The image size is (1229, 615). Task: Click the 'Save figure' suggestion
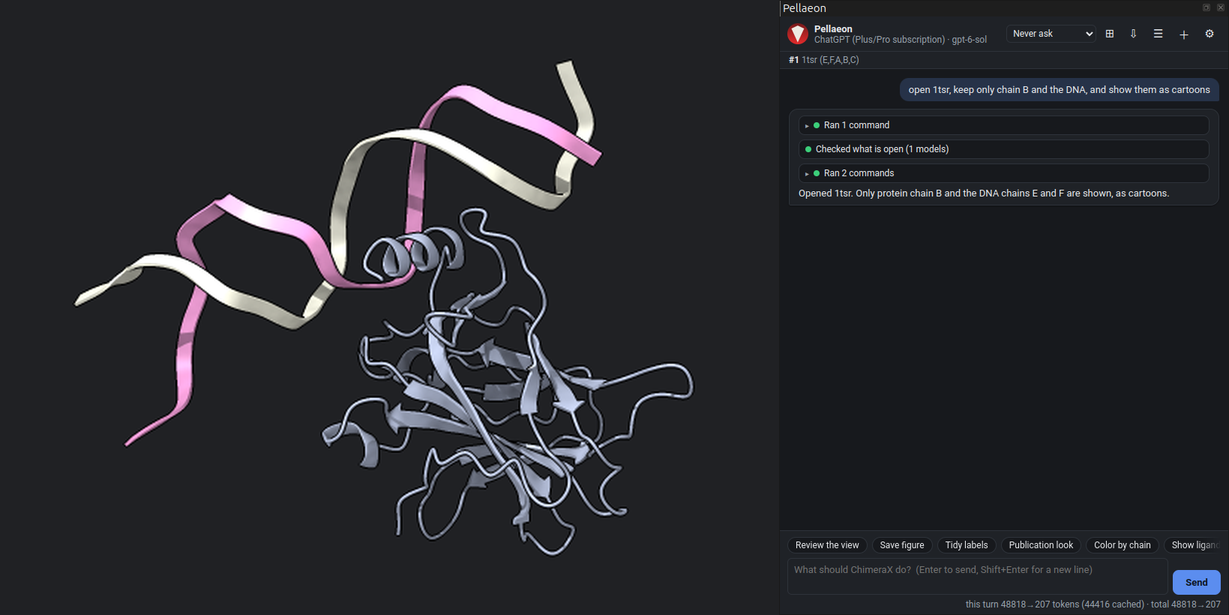(902, 545)
